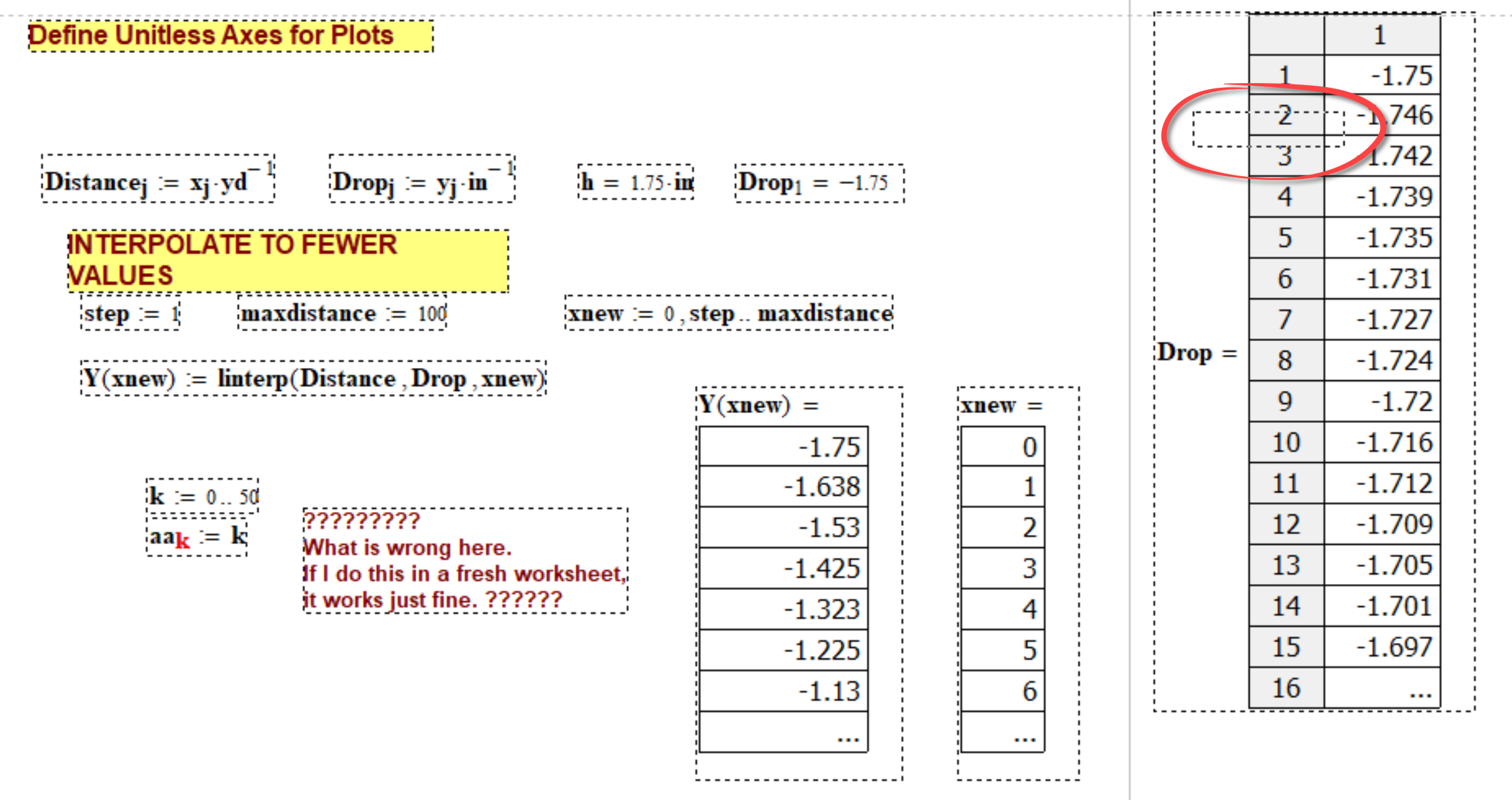Click the k := 0..50 range definition
Image resolution: width=1512 pixels, height=800 pixels.
tap(202, 496)
